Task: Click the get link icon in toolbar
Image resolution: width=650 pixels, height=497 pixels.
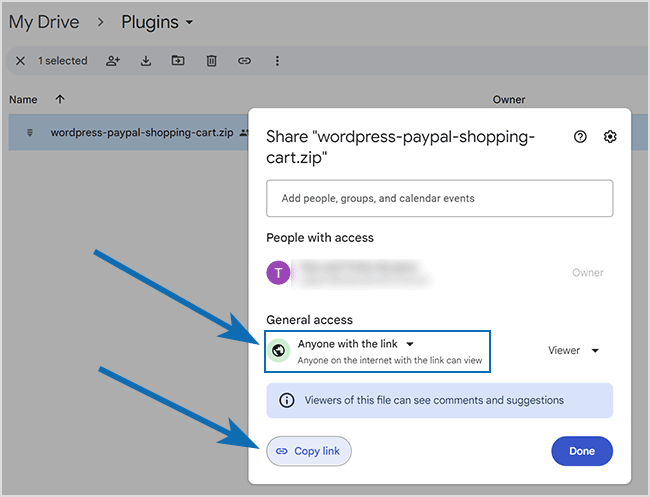Action: [x=244, y=61]
